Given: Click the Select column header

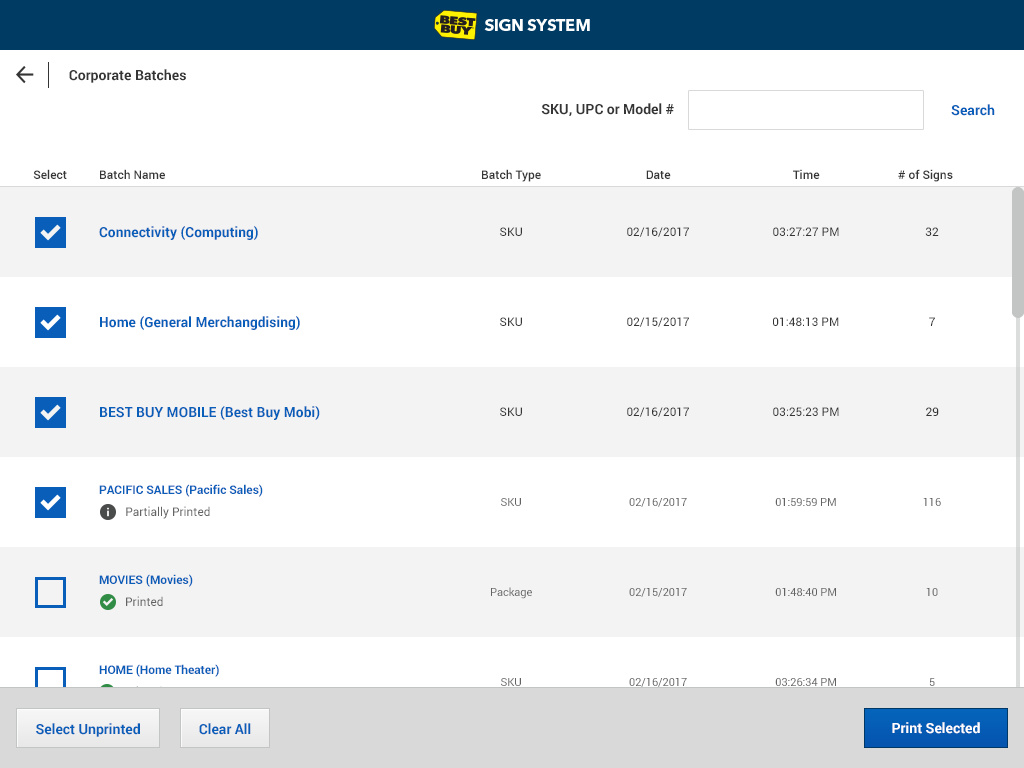Looking at the screenshot, I should tap(50, 175).
